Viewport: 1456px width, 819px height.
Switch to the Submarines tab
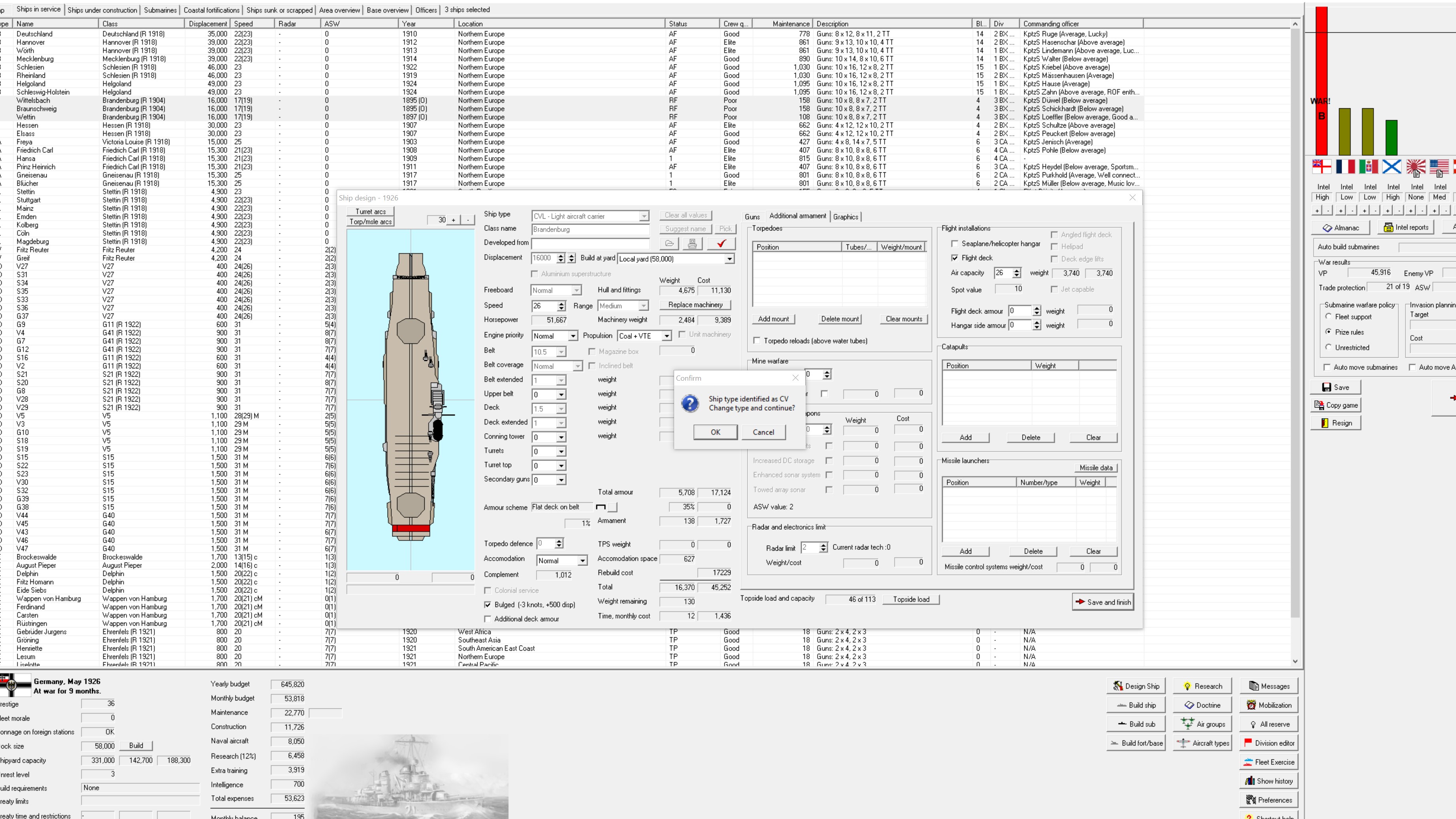tap(160, 10)
